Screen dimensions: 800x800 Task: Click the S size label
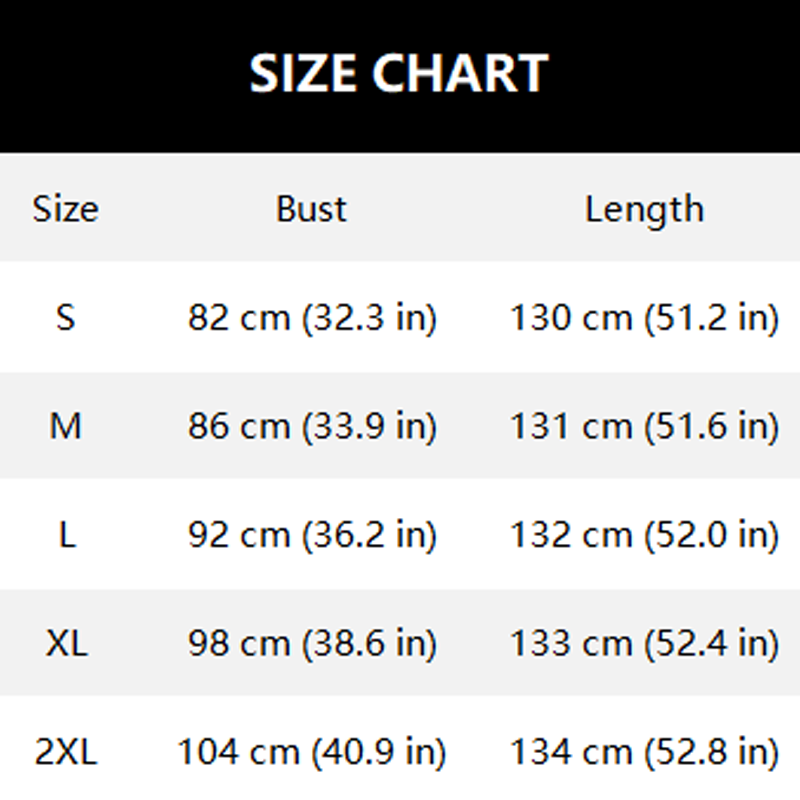coord(66,318)
